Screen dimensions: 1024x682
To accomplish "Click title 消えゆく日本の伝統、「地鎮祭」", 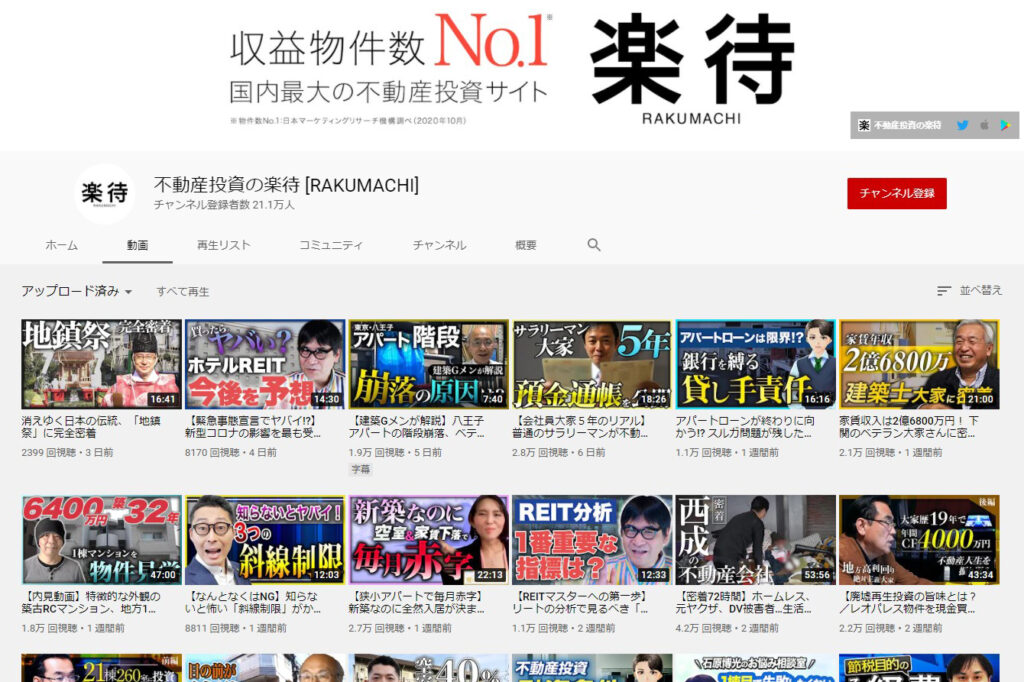I will [x=91, y=427].
